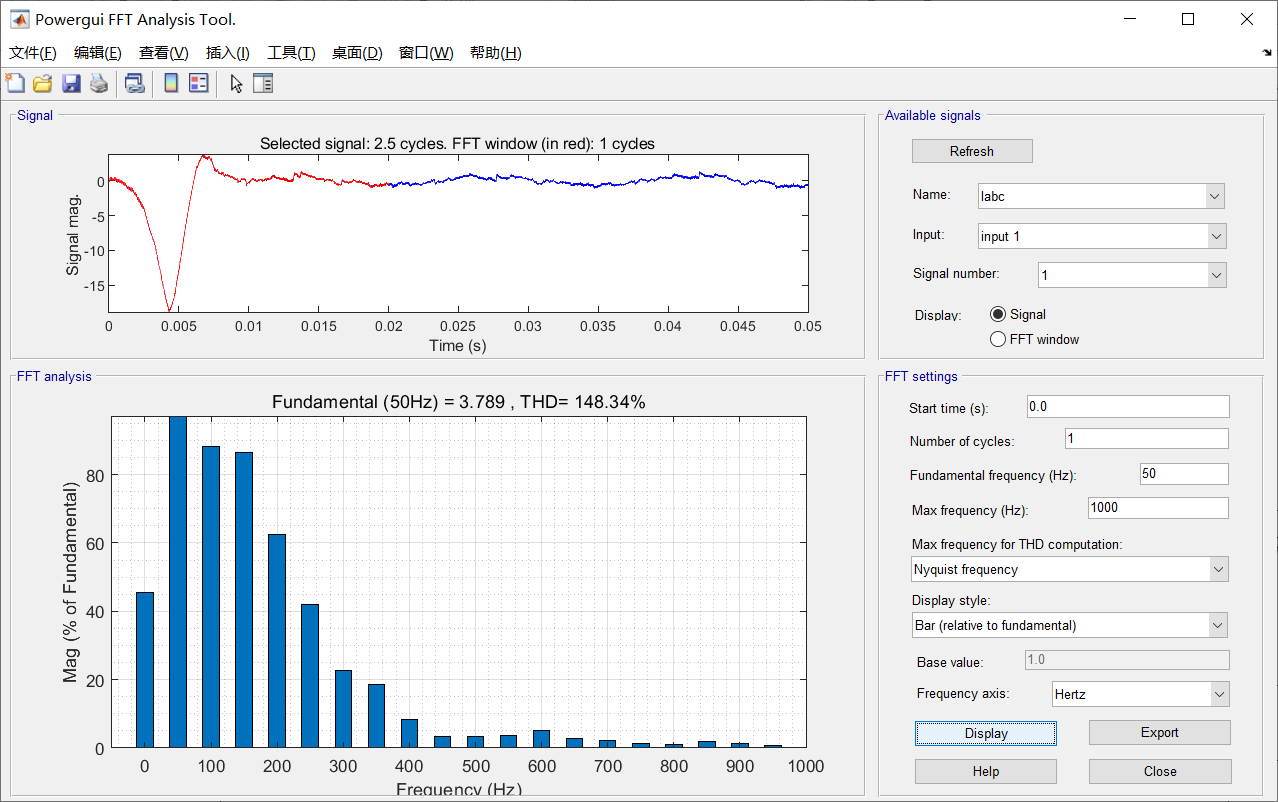Open the 插入(I) menu
Screen dimensions: 1278x802
tap(228, 53)
